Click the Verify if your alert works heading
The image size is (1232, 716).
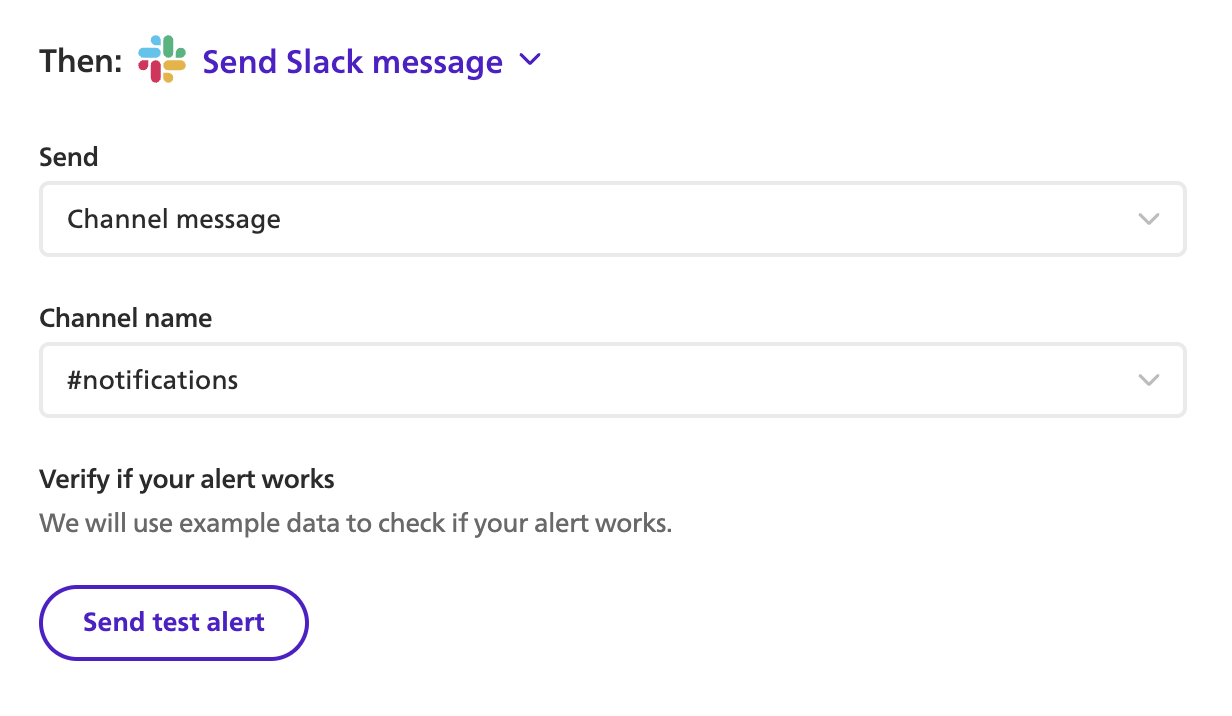187,479
